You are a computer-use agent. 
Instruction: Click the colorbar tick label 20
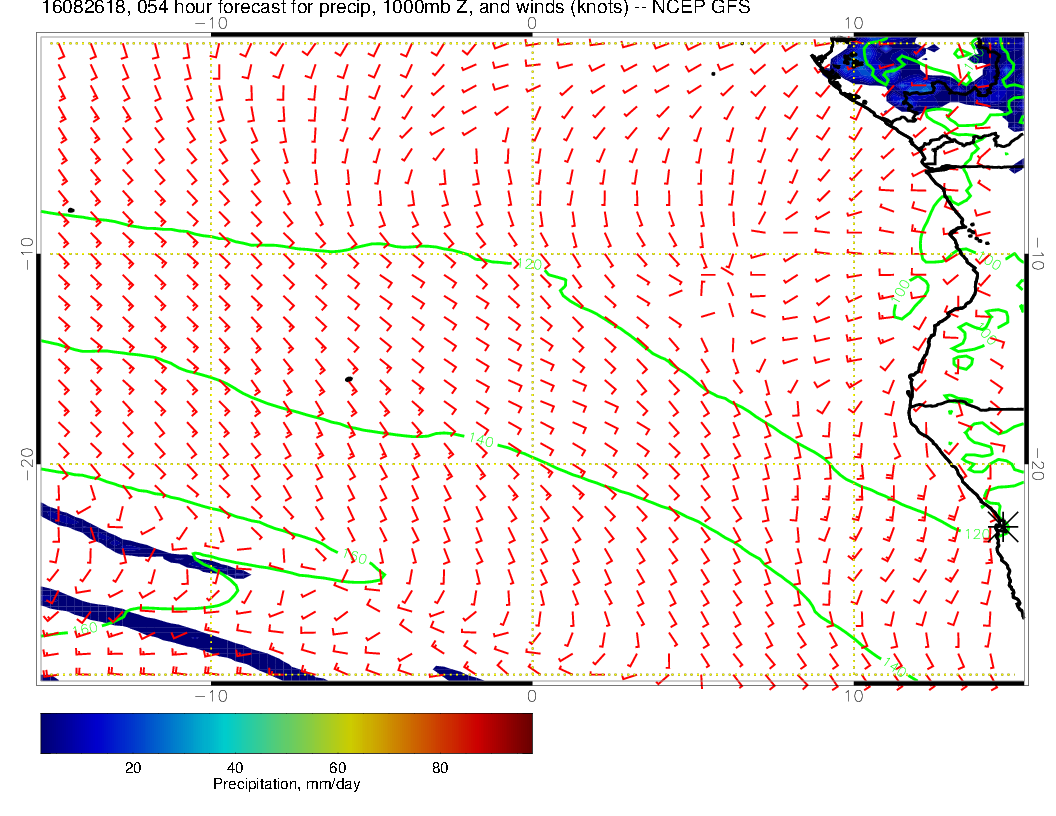pyautogui.click(x=132, y=767)
